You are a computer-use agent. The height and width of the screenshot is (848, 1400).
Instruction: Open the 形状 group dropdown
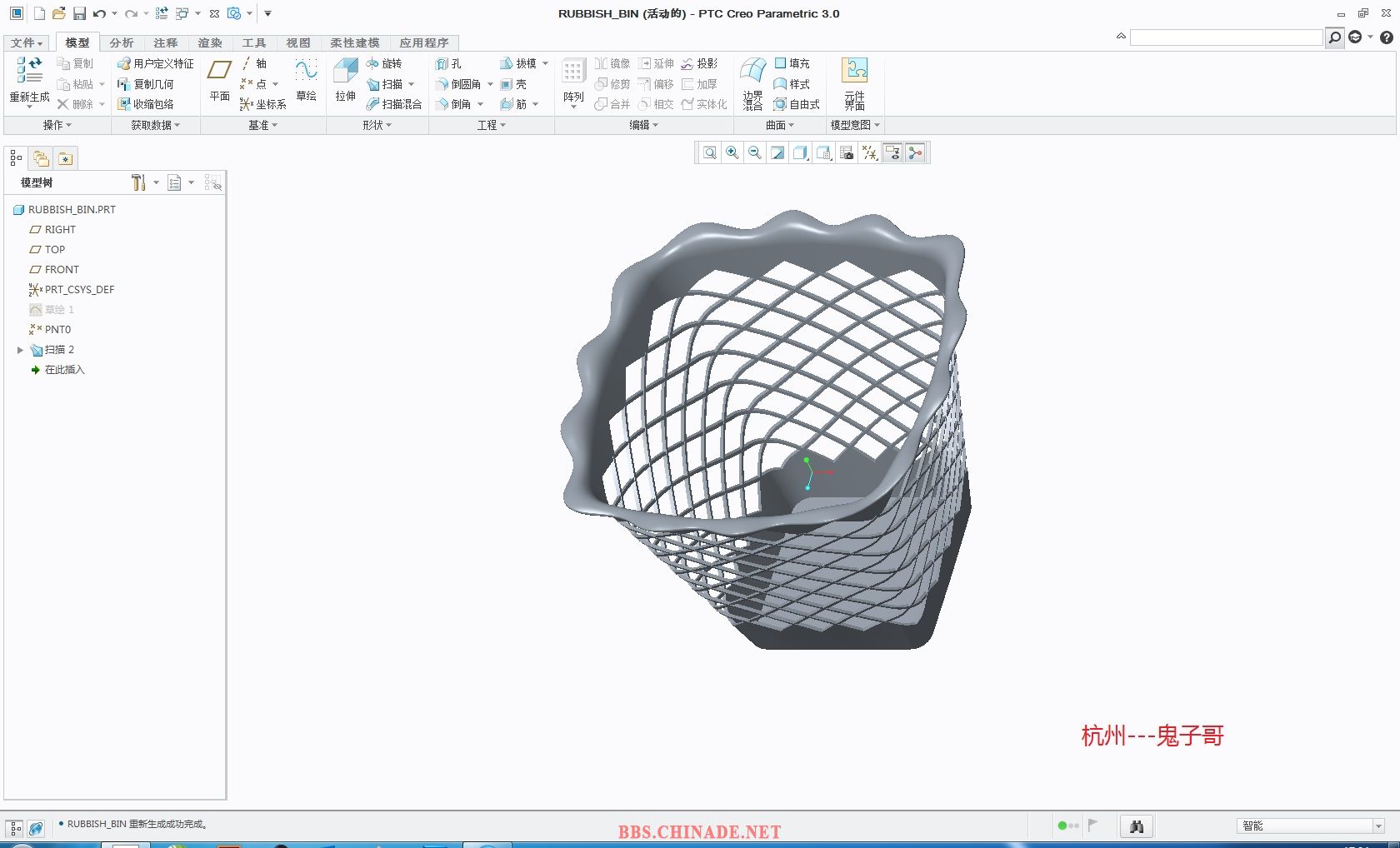tap(377, 125)
